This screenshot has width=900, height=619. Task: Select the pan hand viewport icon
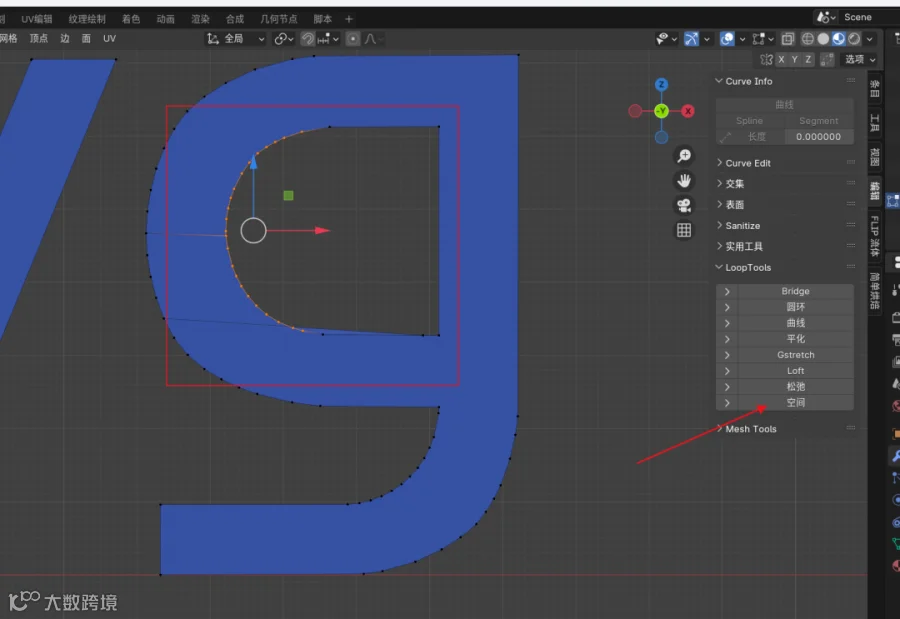click(684, 181)
